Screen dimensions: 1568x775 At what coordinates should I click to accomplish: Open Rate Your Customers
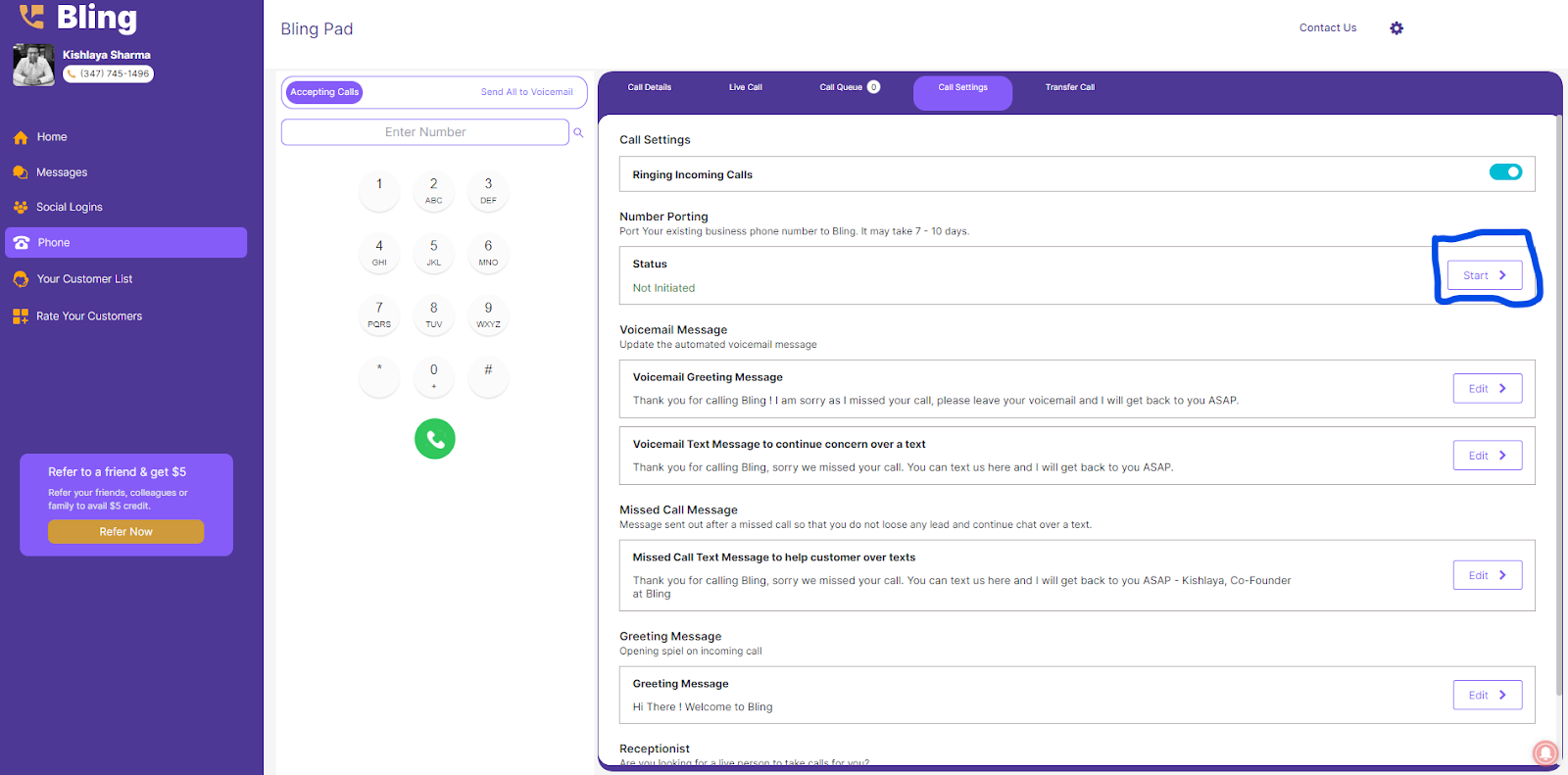[x=89, y=316]
